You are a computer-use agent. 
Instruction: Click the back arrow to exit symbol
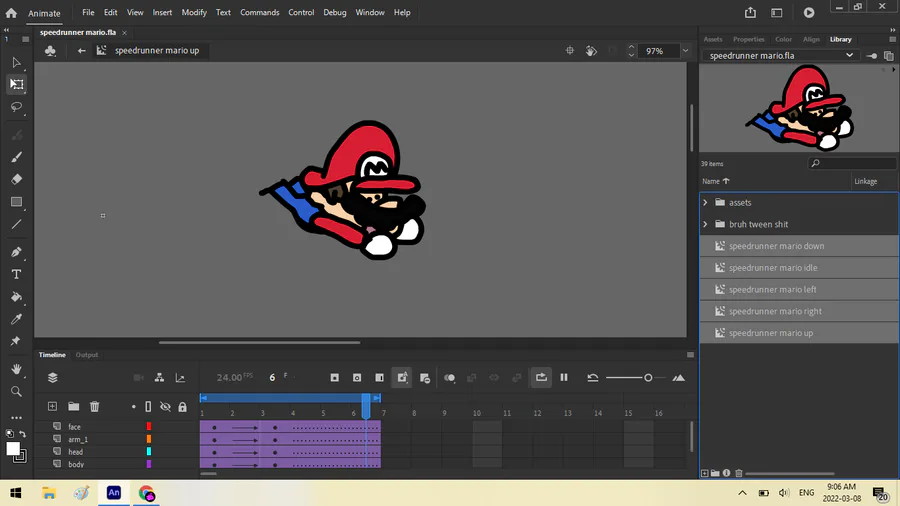[x=82, y=50]
